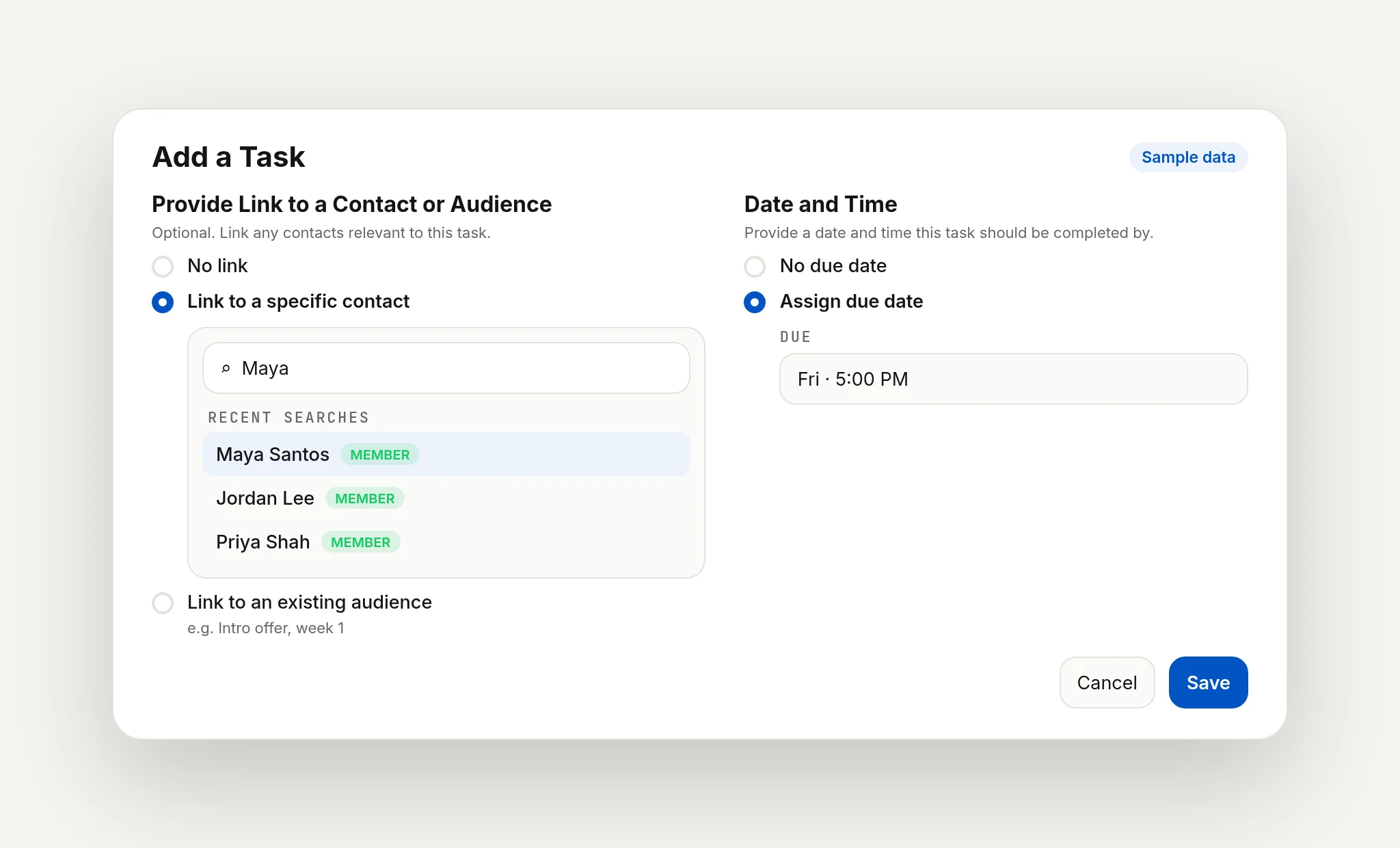Click the Sample data badge
The image size is (1400, 848).
[x=1188, y=157]
